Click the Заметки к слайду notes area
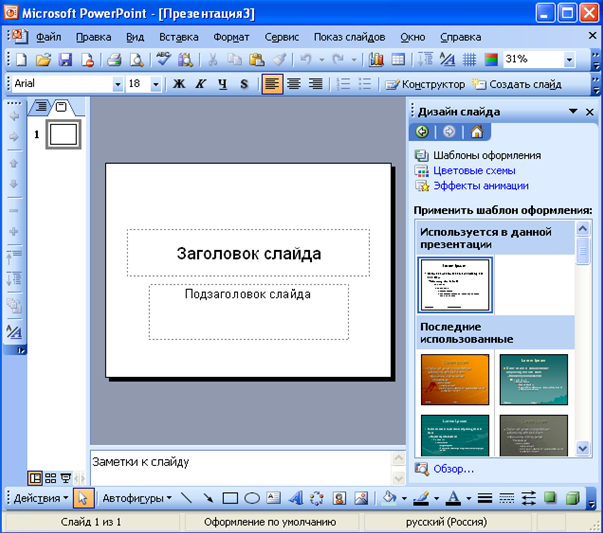Screen dimensions: 603x533 (x=240, y=468)
